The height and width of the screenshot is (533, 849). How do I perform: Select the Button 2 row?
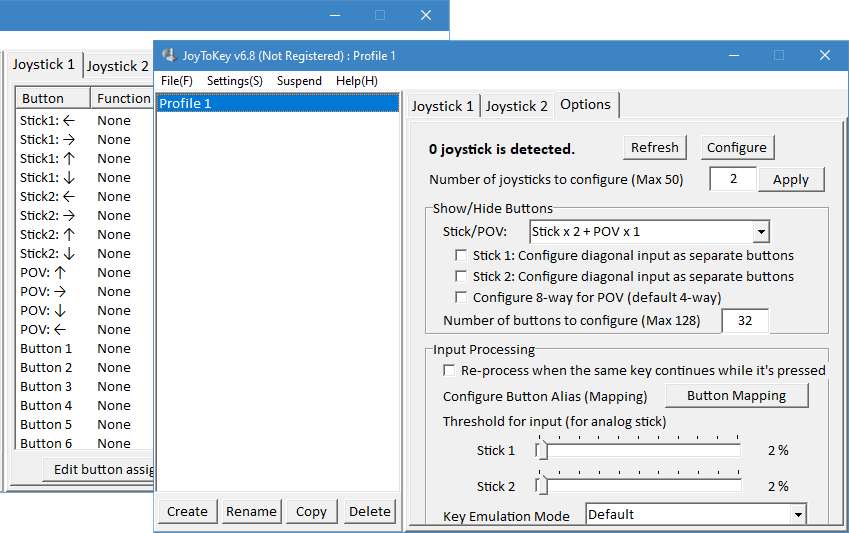tap(85, 367)
